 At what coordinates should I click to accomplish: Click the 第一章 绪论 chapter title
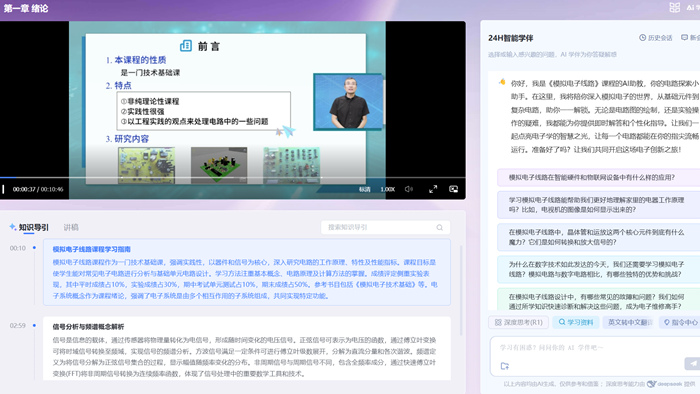26,8
